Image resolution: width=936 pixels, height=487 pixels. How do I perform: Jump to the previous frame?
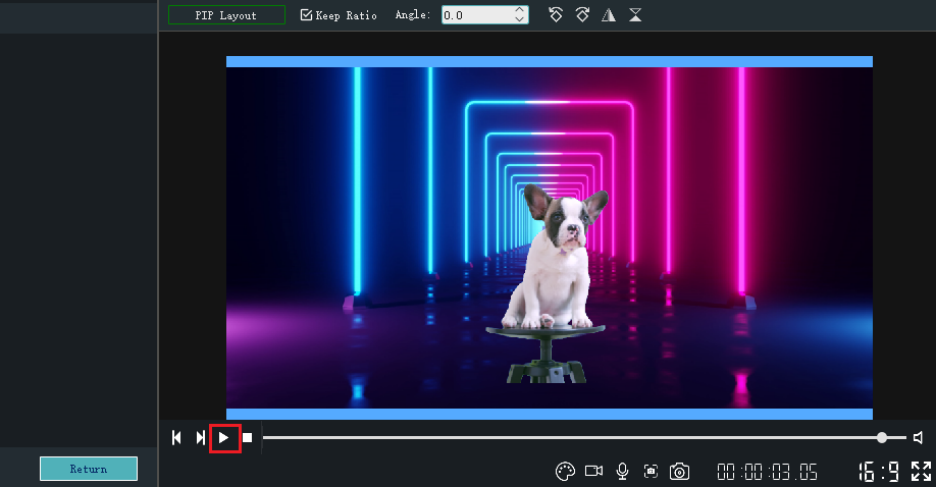click(177, 438)
